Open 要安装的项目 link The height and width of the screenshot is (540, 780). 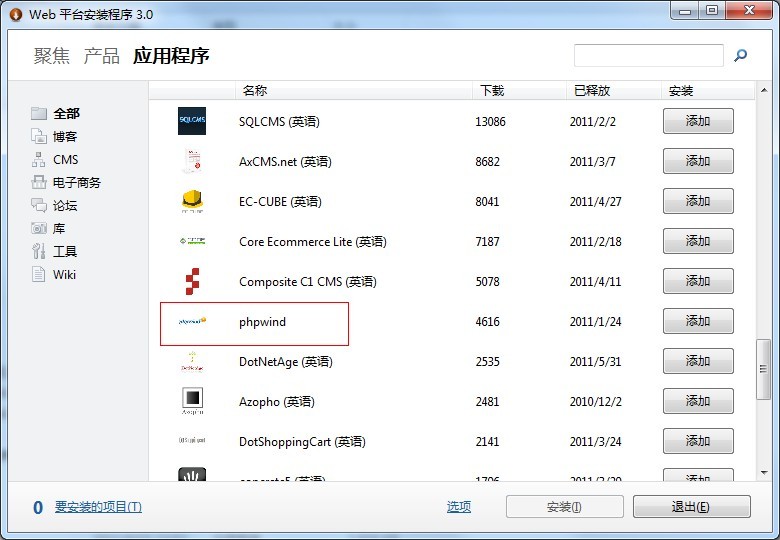coord(98,507)
